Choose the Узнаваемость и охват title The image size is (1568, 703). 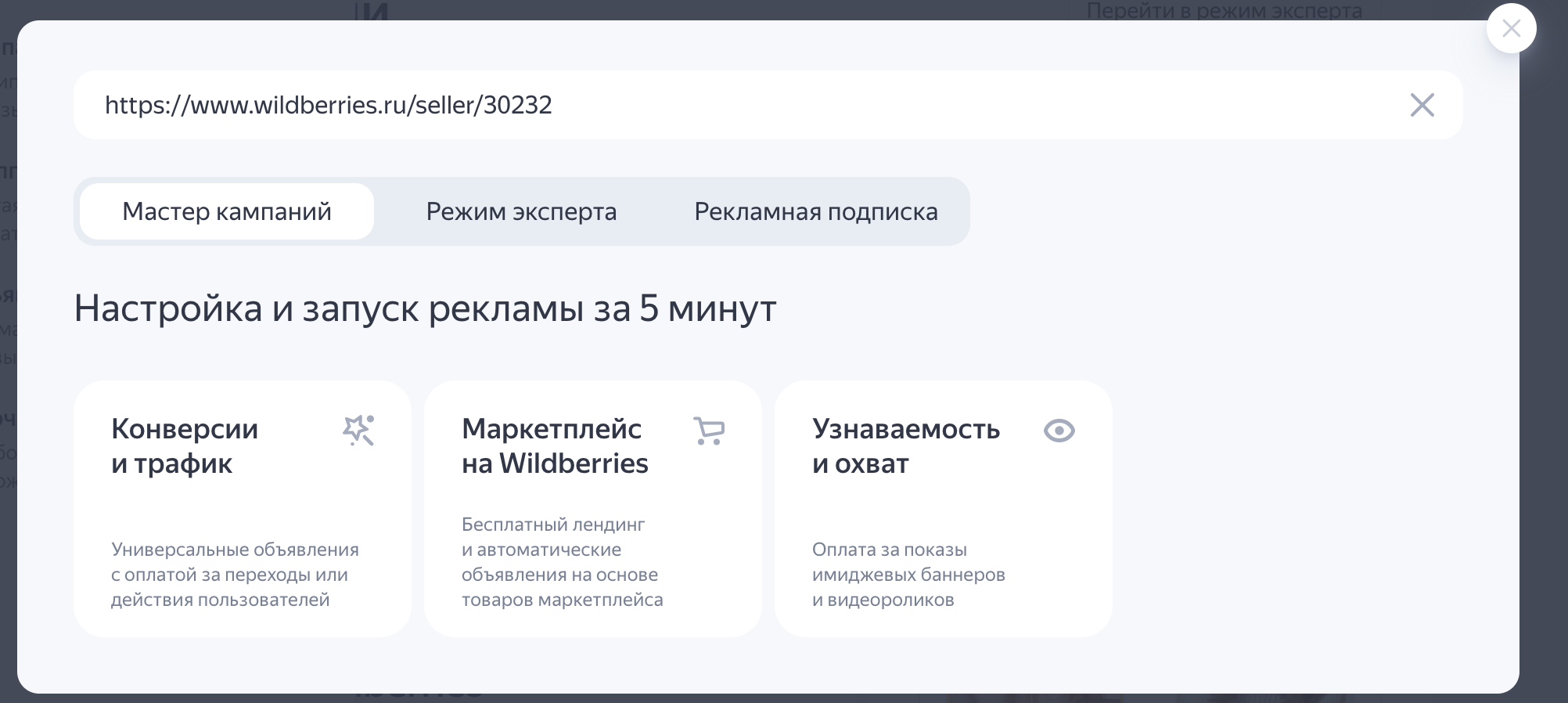906,446
